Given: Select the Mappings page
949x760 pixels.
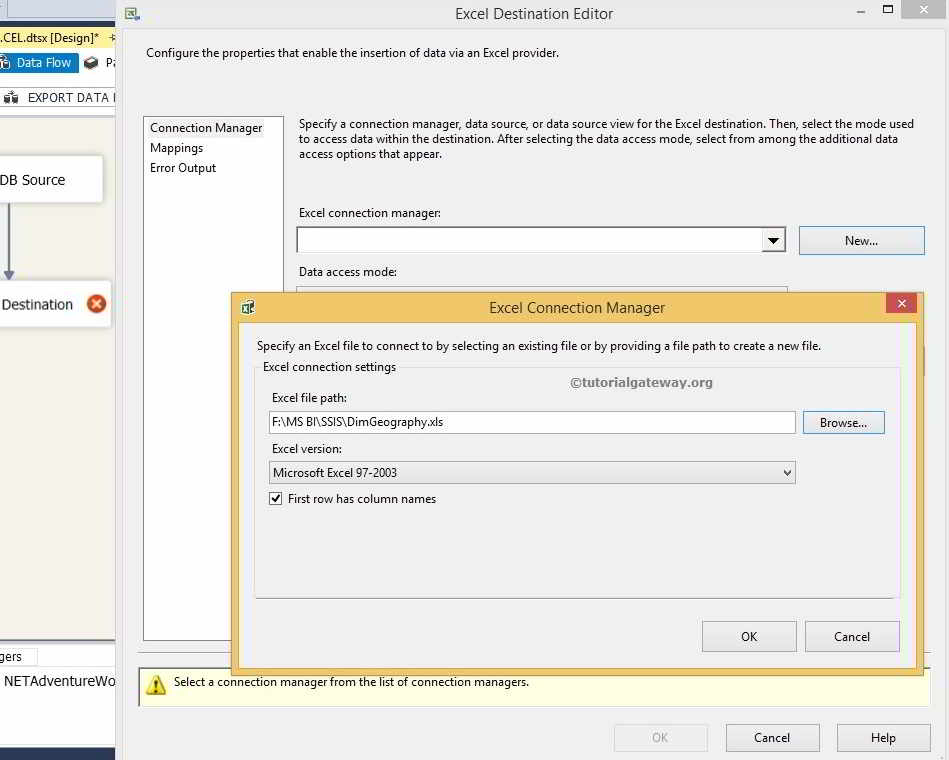Looking at the screenshot, I should 177,148.
